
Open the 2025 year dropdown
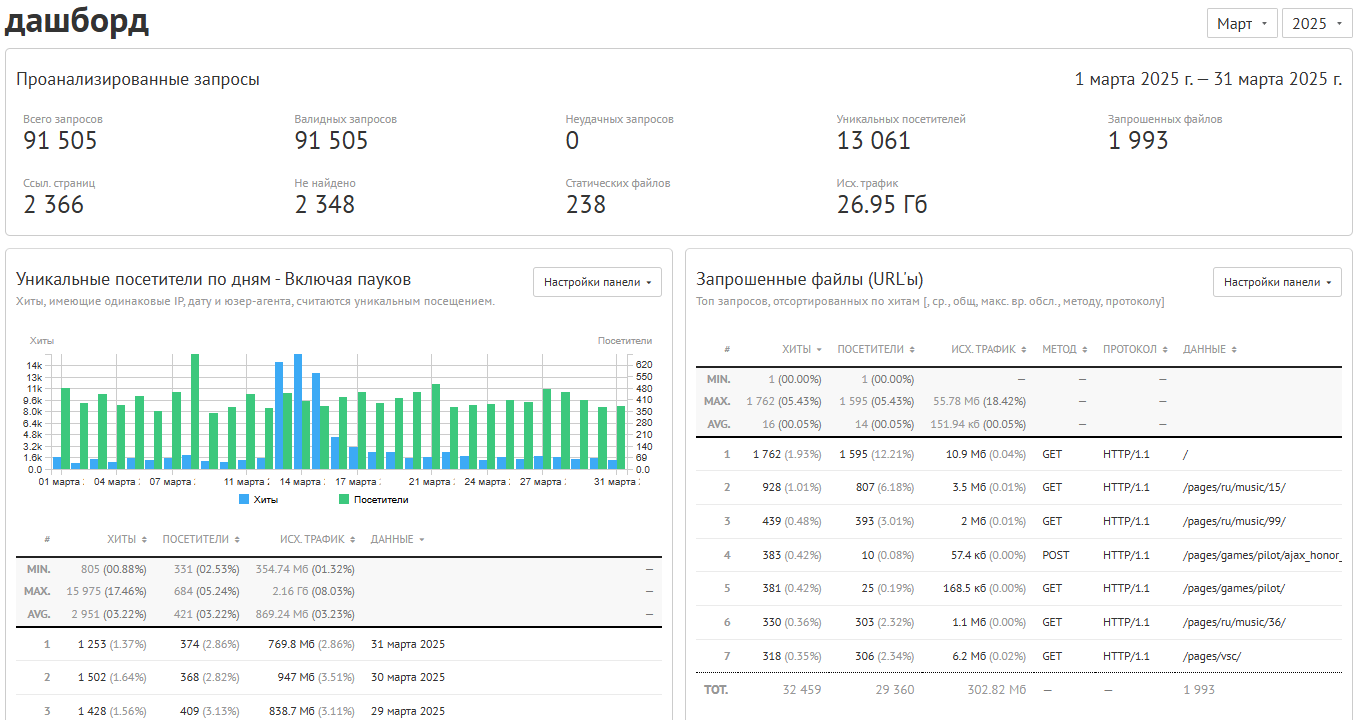coord(1317,23)
